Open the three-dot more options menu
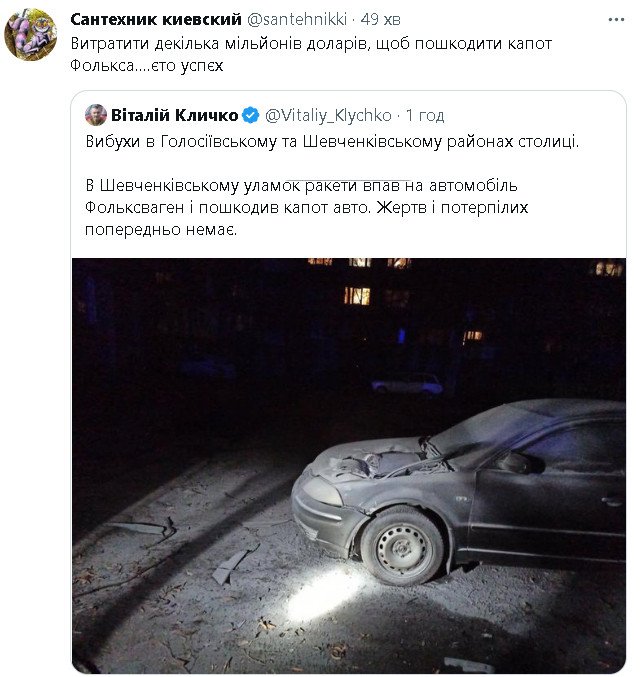The width and height of the screenshot is (643, 677). (x=616, y=20)
